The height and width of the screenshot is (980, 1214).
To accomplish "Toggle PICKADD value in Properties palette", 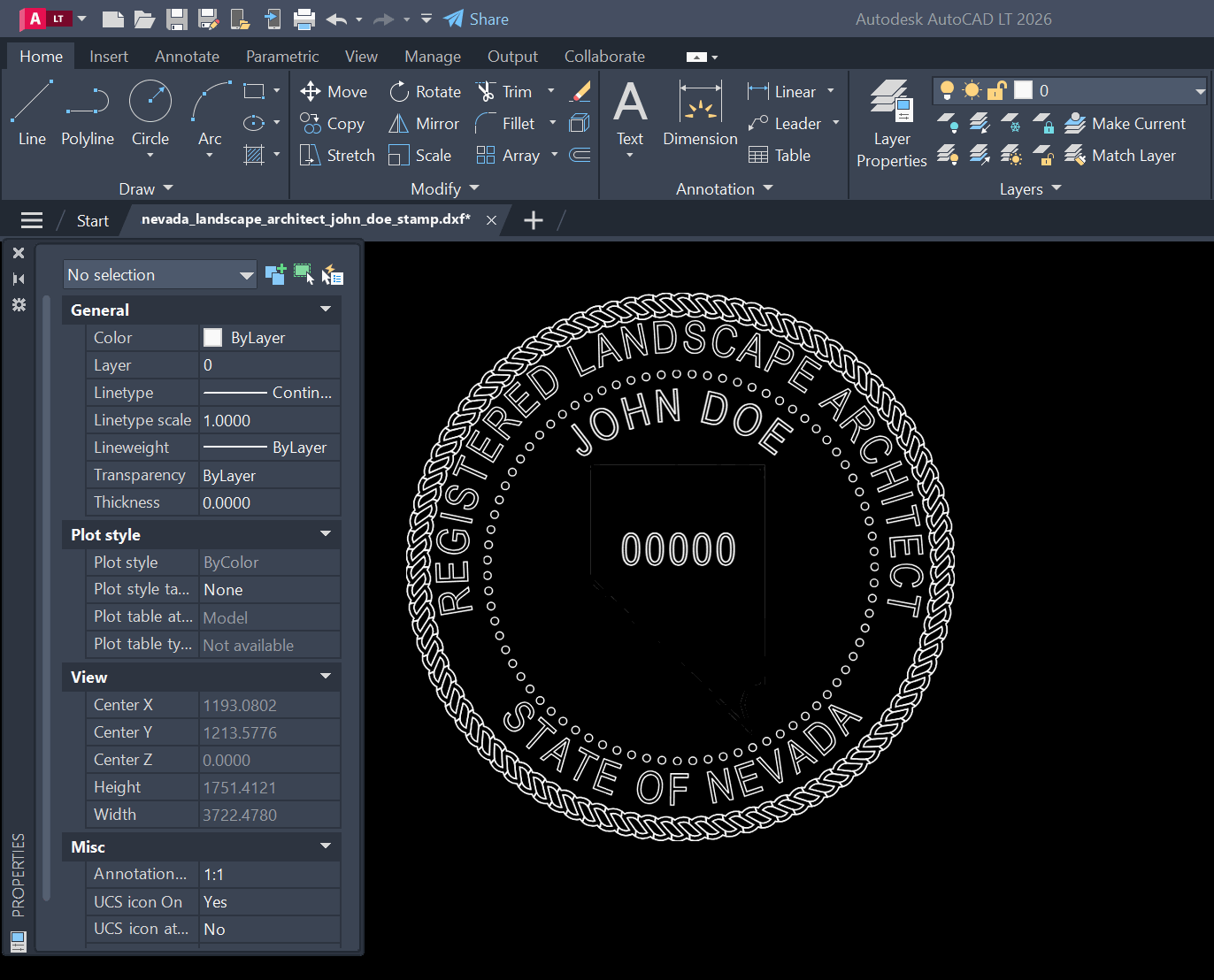I will 275,274.
